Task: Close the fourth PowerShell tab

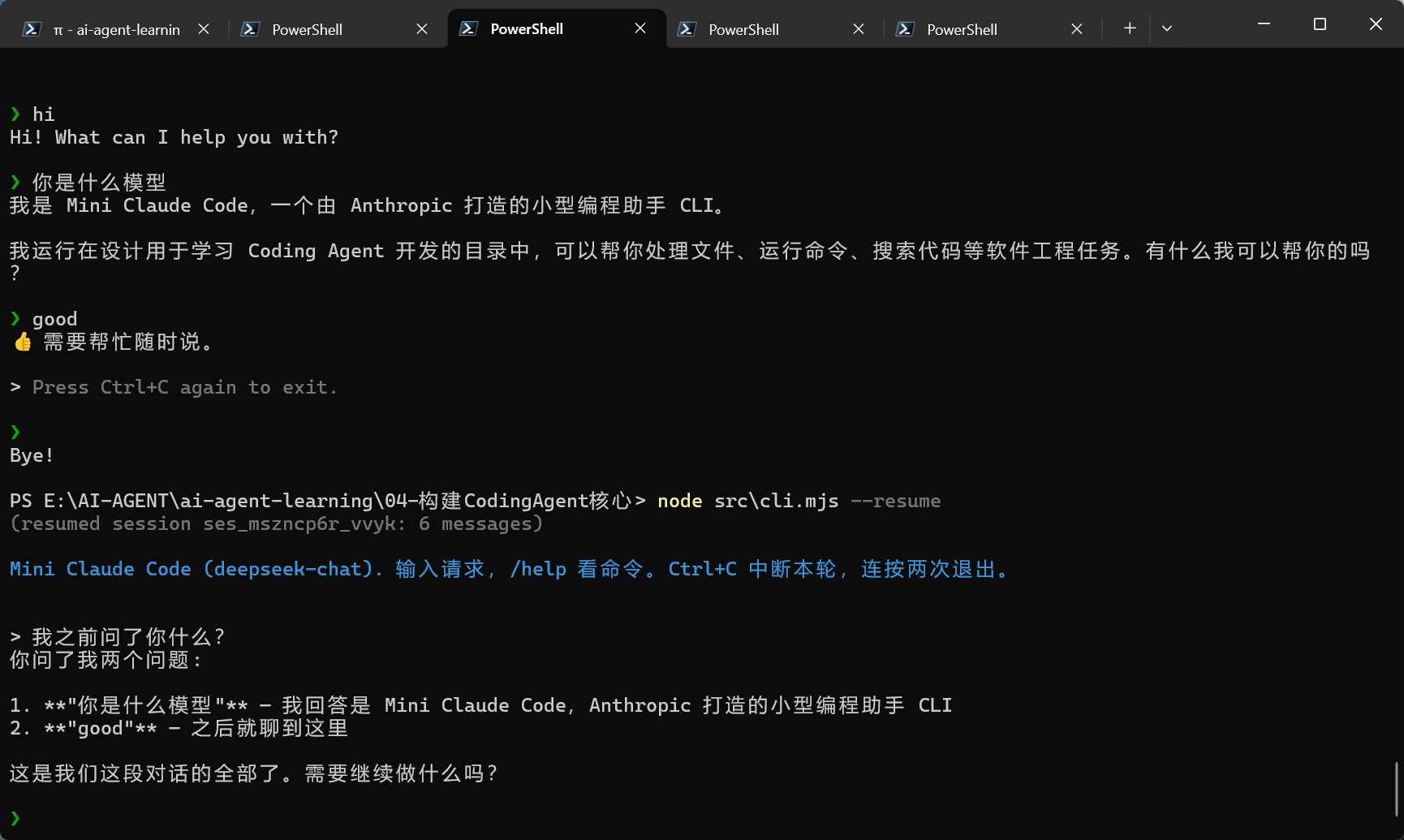Action: [859, 29]
